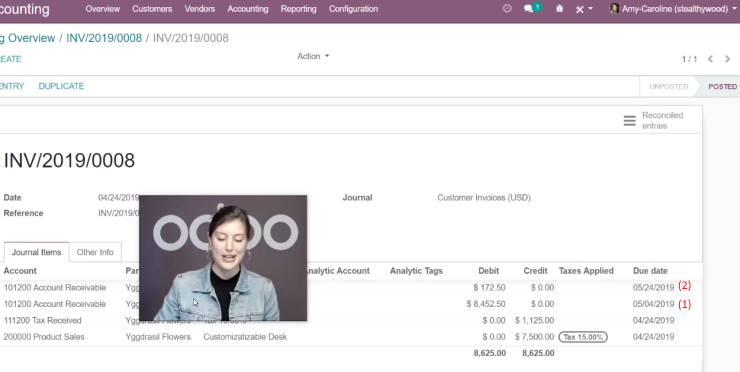Open the activities clock icon
740x372 pixels.
point(507,8)
